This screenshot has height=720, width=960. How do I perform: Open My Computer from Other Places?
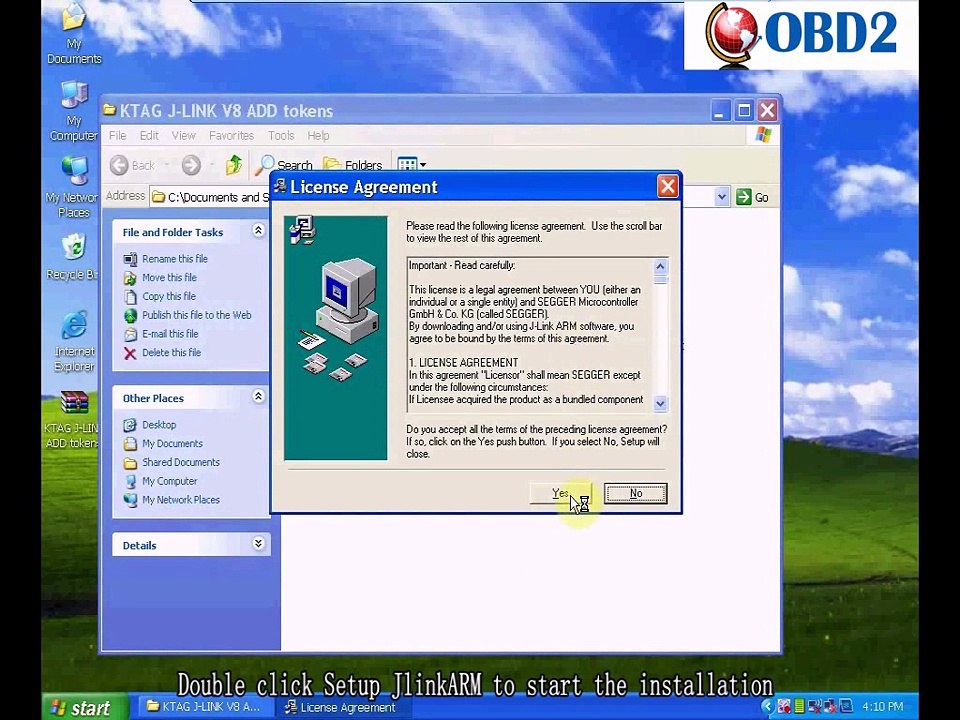coord(170,481)
